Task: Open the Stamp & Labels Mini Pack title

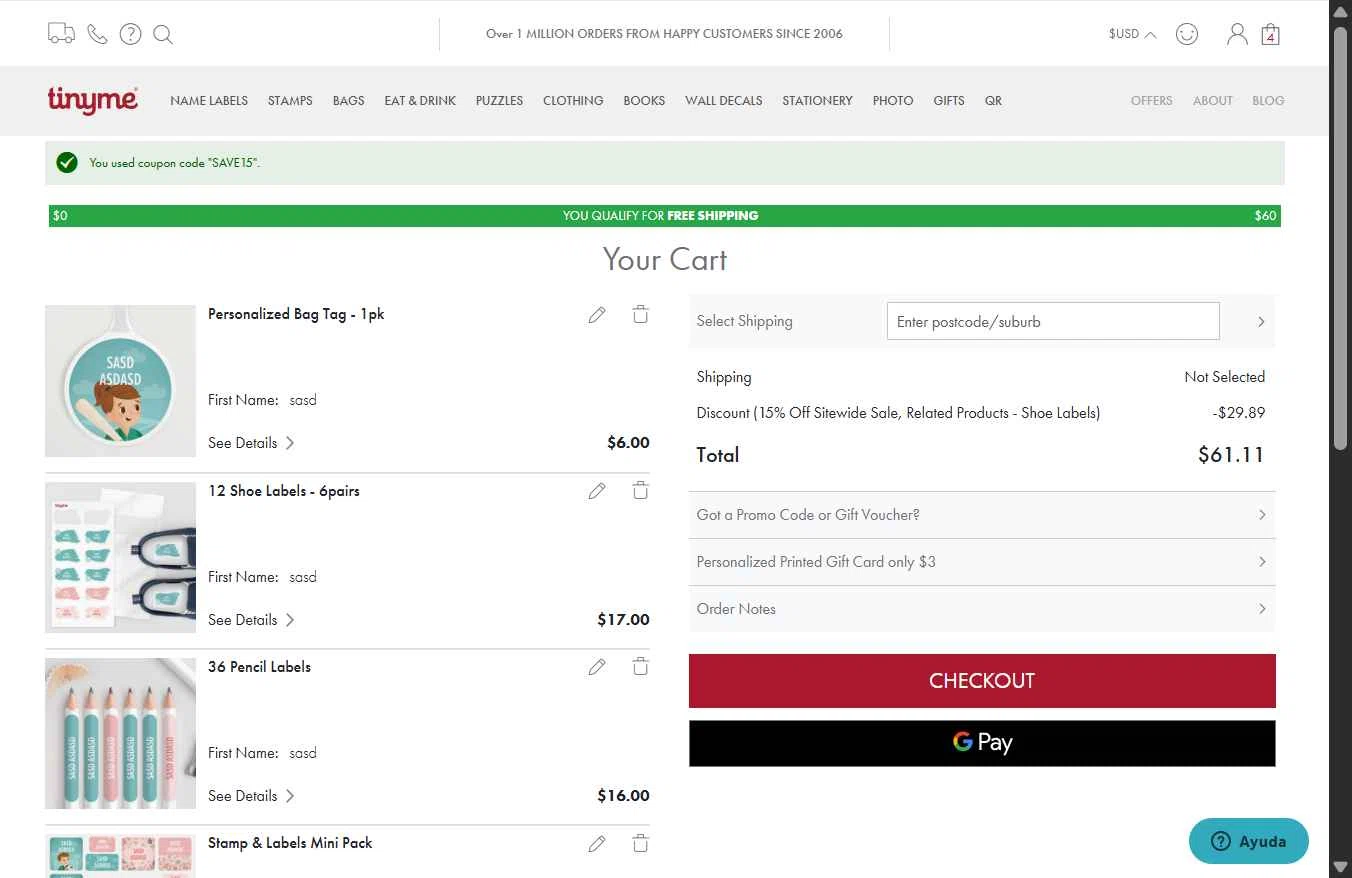Action: (x=290, y=843)
